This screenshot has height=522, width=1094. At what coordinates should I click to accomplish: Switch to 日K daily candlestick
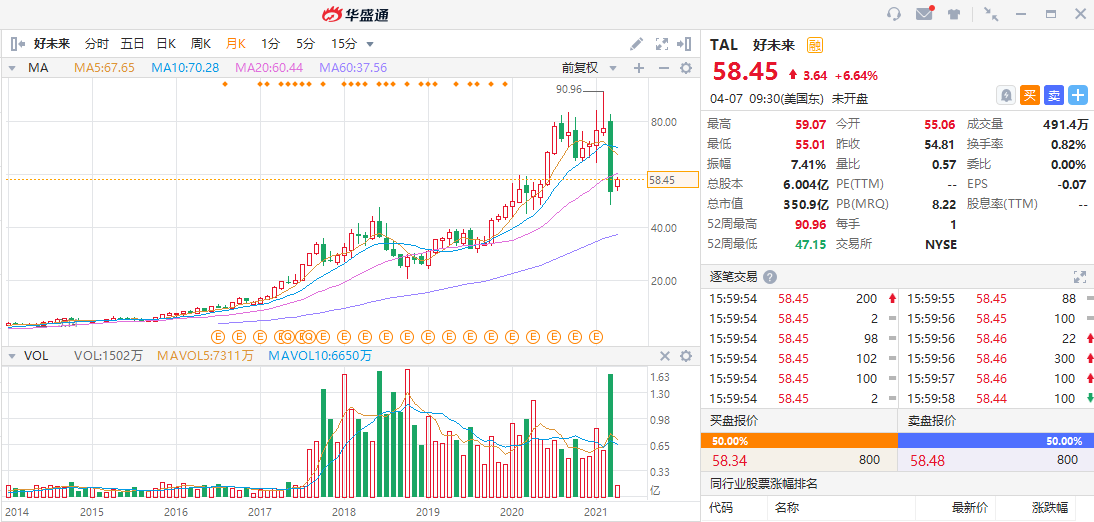(x=166, y=44)
